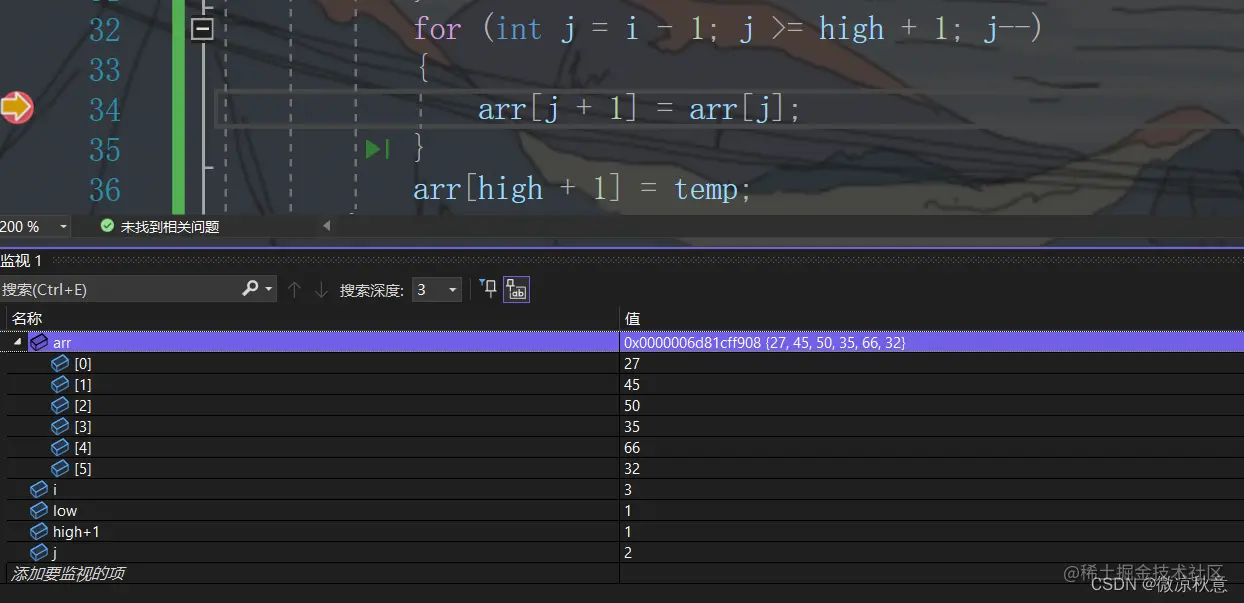Click the cube icon beside low

(39, 511)
